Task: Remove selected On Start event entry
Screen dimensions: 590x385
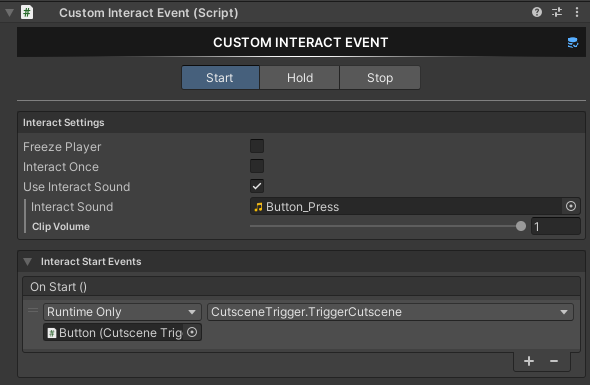Action: pos(554,361)
